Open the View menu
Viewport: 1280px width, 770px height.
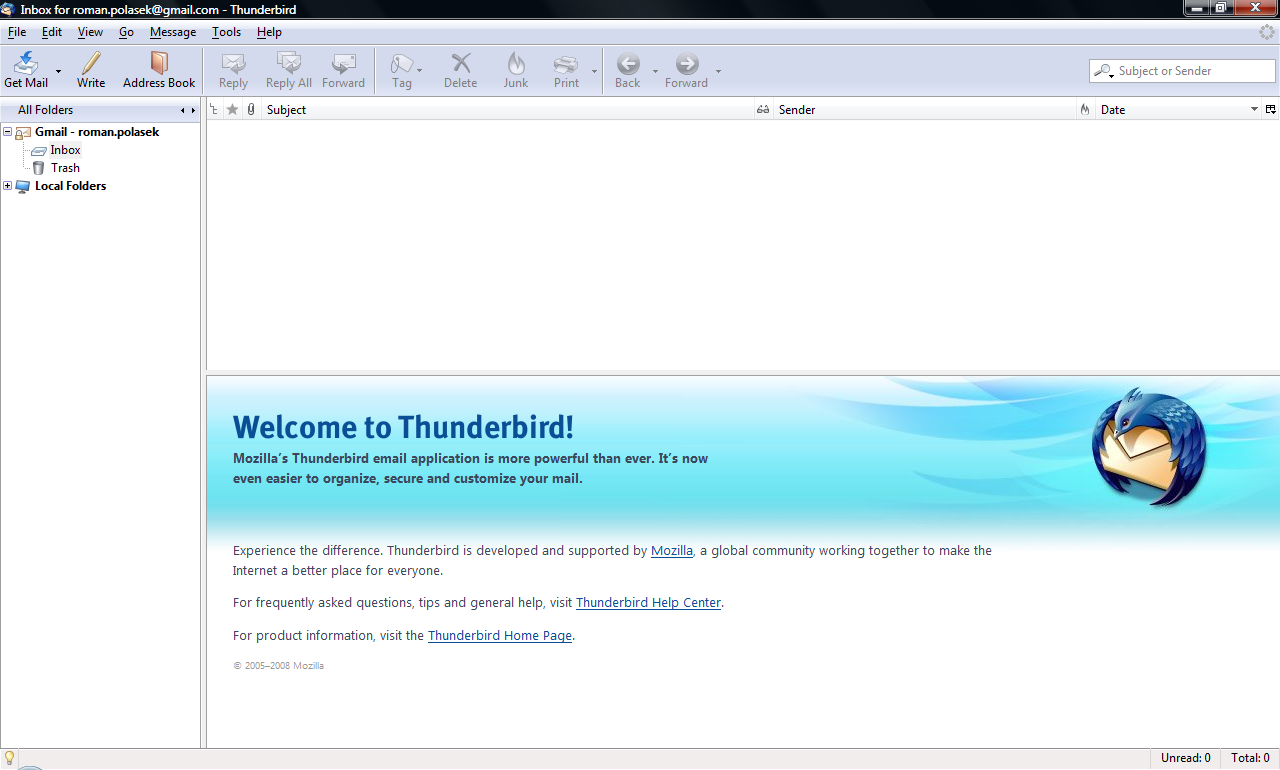click(x=90, y=32)
